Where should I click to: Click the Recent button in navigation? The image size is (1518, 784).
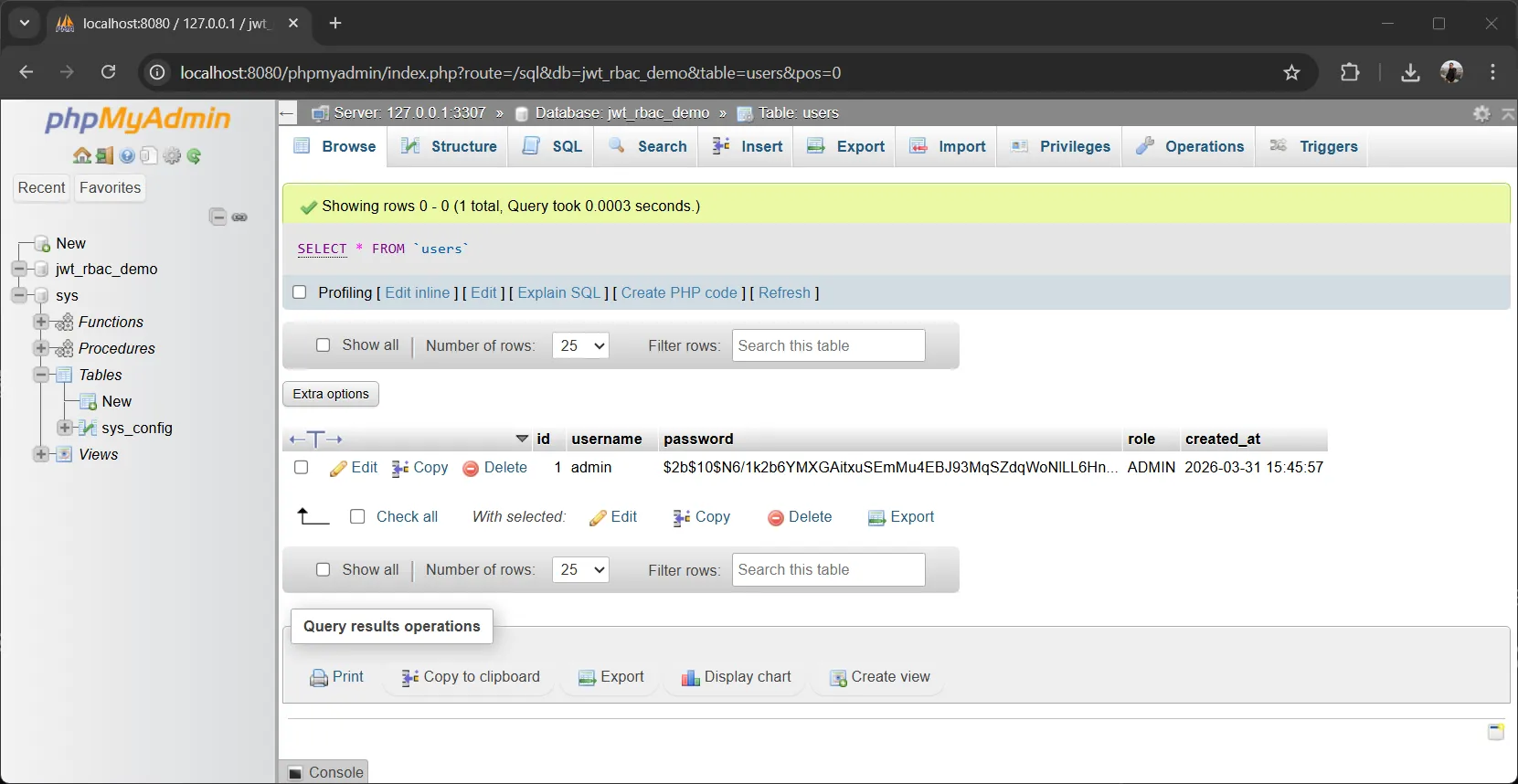point(41,187)
